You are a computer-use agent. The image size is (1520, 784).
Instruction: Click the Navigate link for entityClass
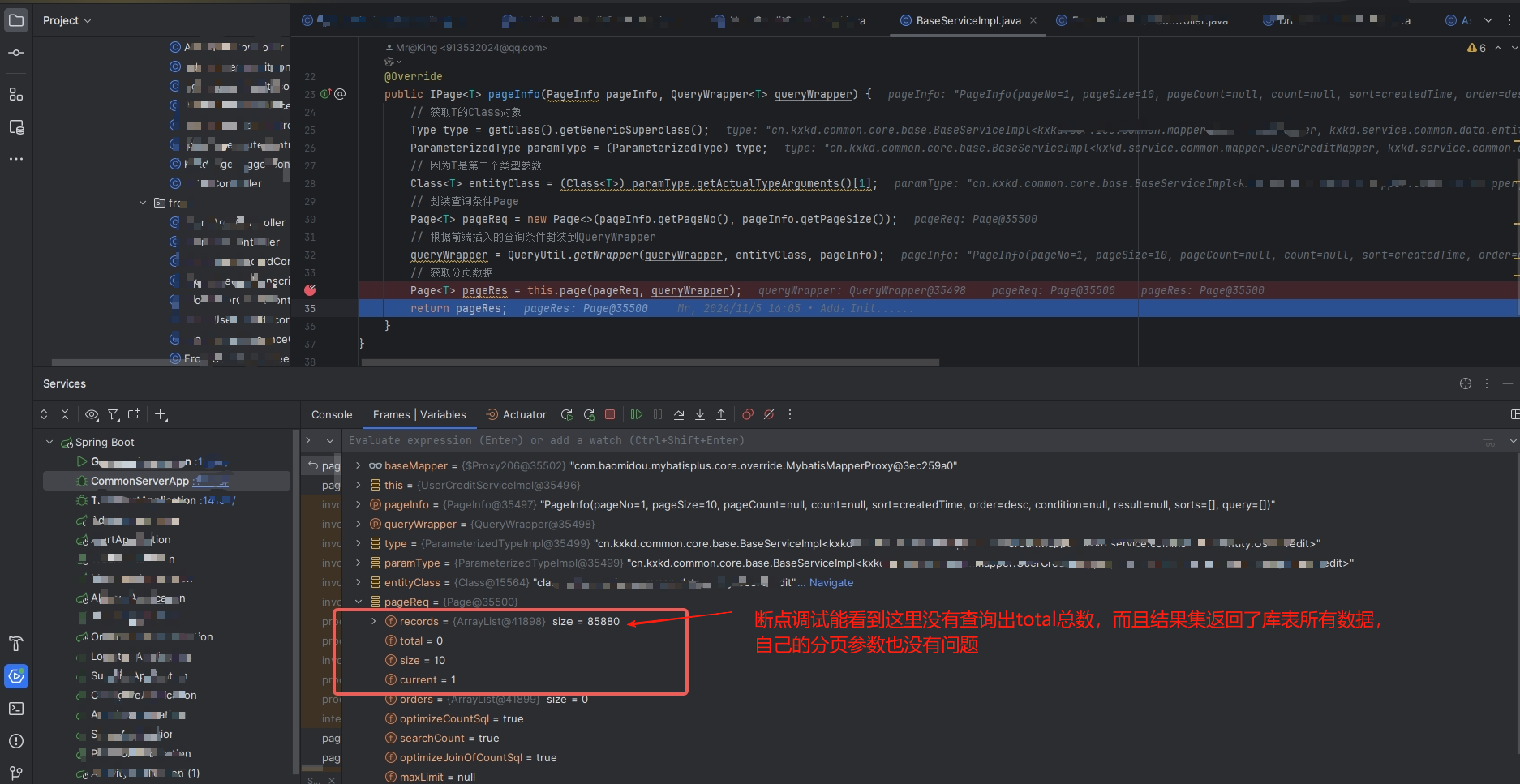831,582
